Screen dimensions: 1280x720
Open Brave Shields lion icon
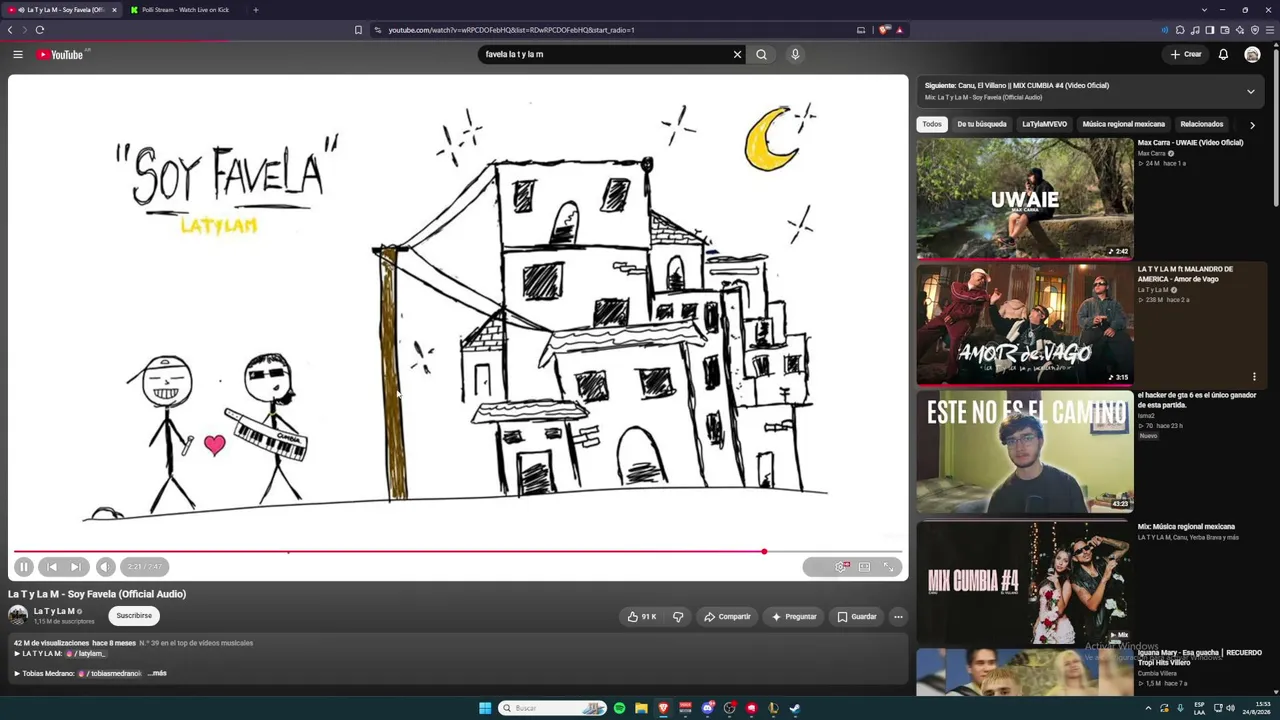click(x=884, y=30)
